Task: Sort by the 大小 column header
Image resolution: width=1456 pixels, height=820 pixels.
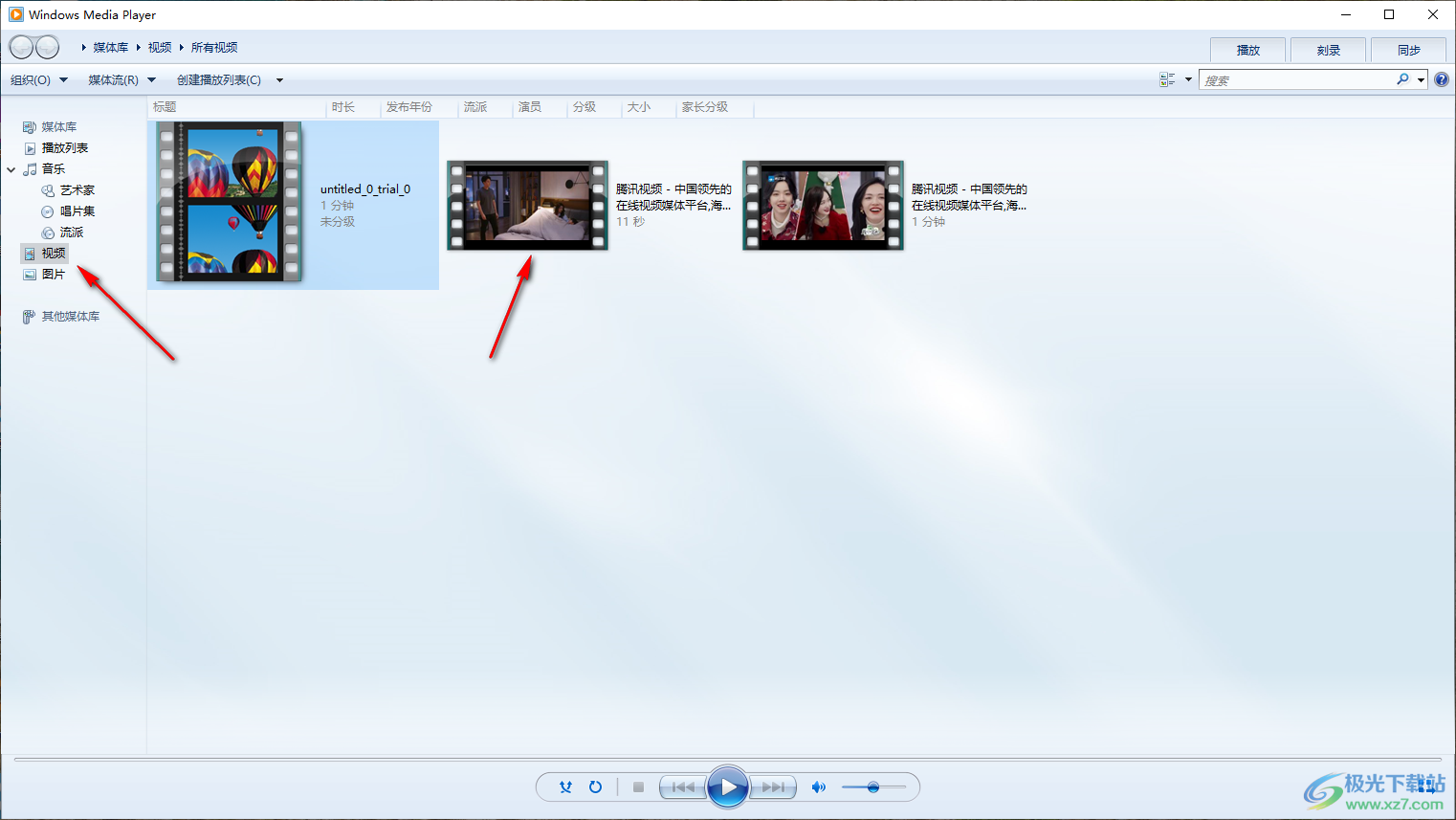Action: pos(639,107)
